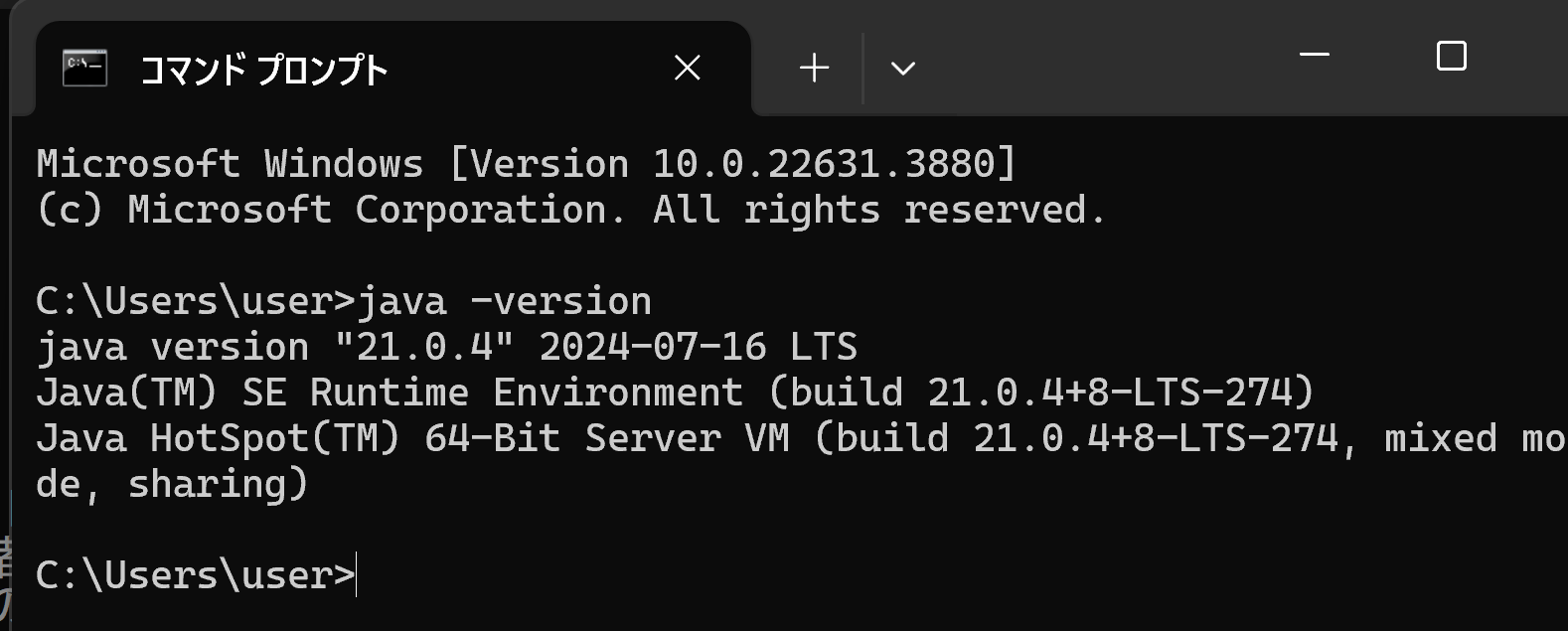Click the "21.0.4" version string in quotes
1568x631 pixels.
(x=424, y=347)
